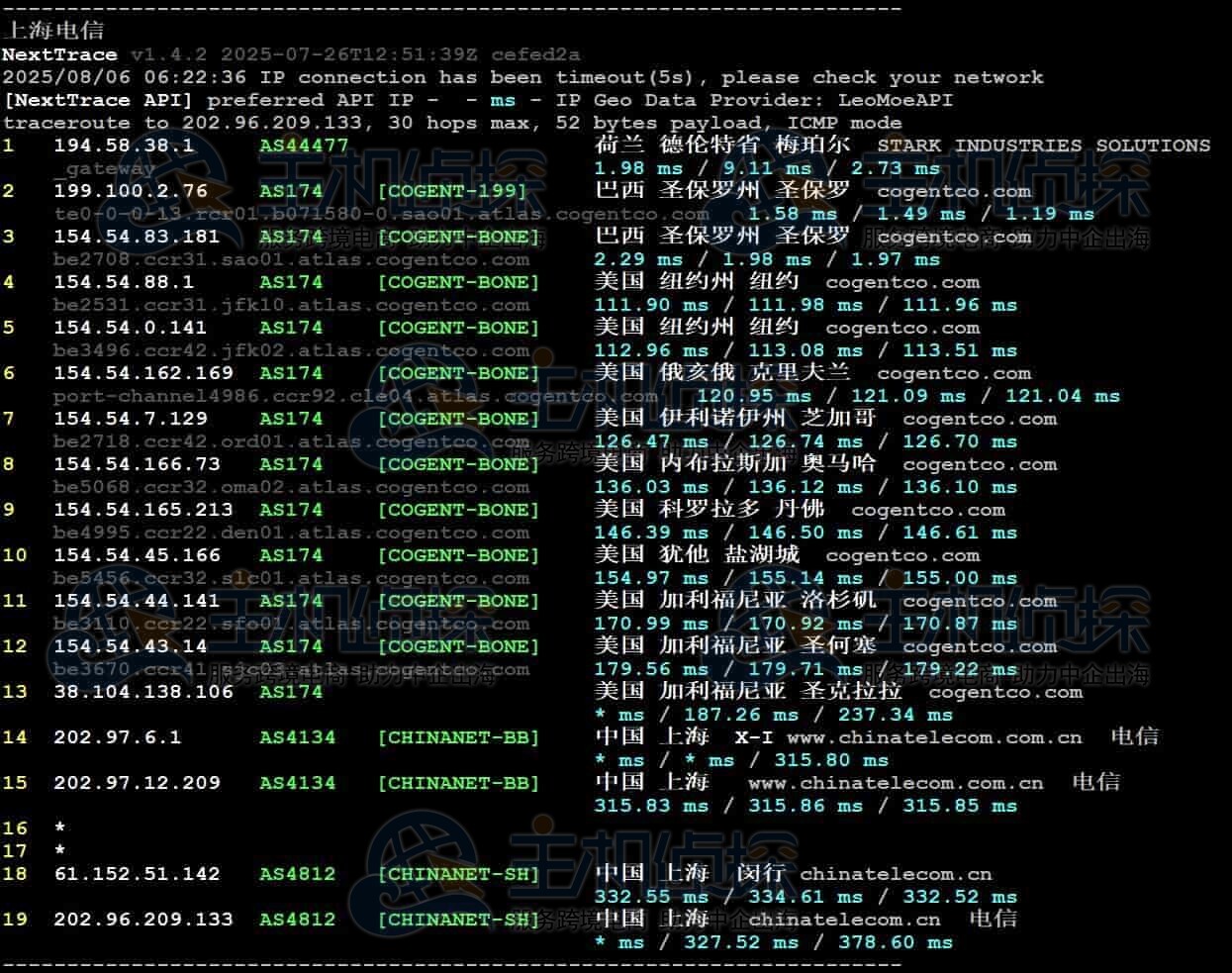Viewport: 1232px width, 973px height.
Task: Select hop 1 IP address 194.58.38.1
Action: coord(124,146)
